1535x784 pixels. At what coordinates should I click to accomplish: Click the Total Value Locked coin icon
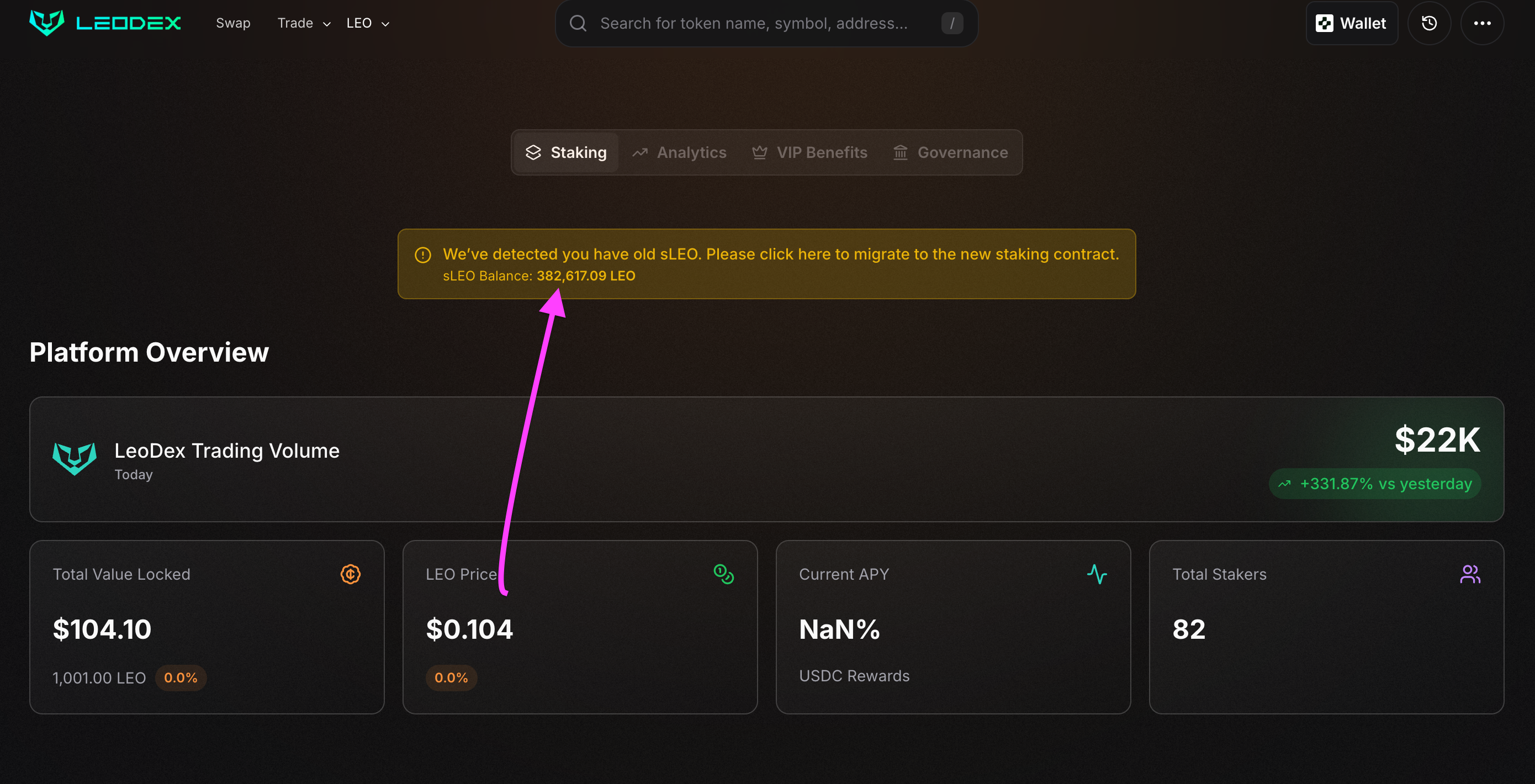351,574
